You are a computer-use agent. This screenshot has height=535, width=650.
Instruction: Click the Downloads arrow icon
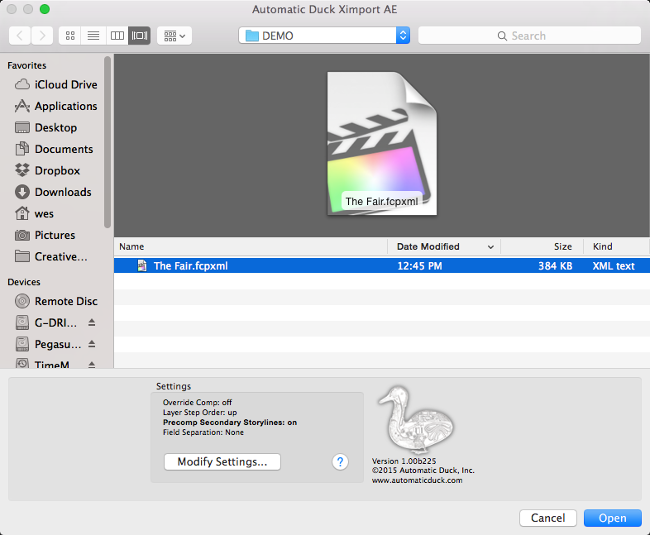point(22,192)
